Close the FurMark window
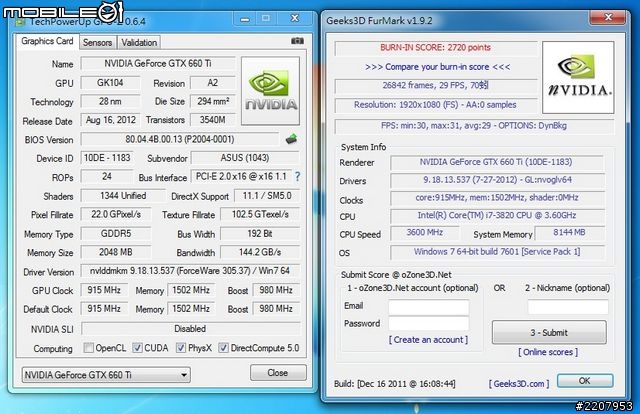This screenshot has width=640, height=414. (x=608, y=17)
